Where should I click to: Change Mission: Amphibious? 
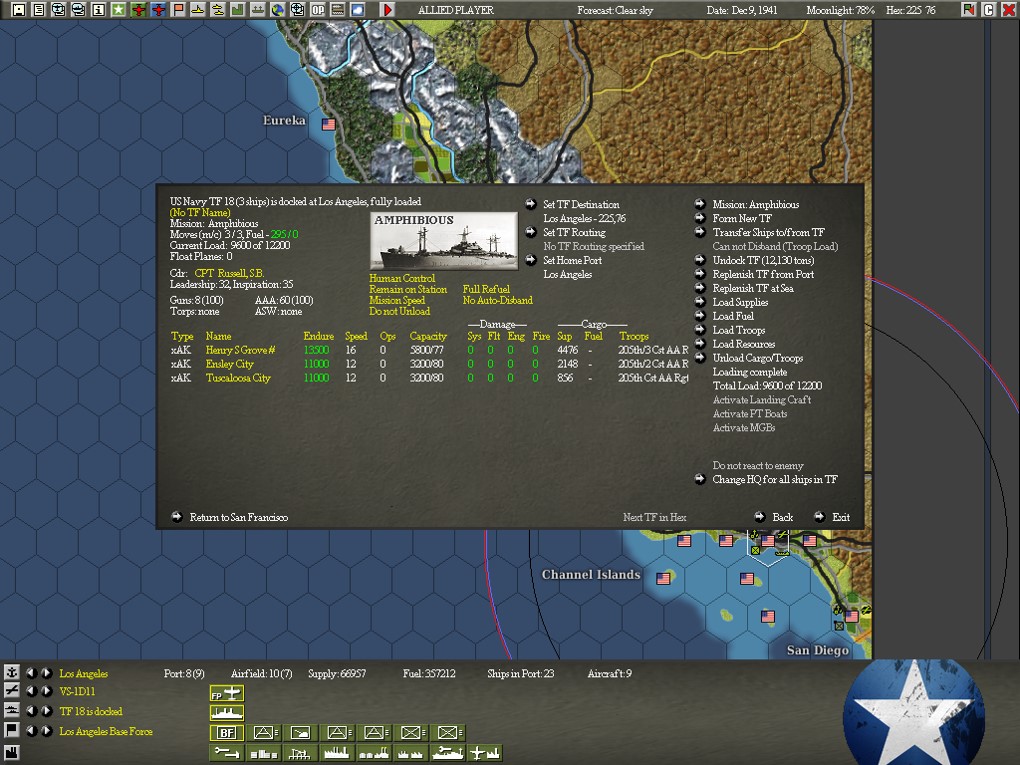pyautogui.click(x=755, y=204)
